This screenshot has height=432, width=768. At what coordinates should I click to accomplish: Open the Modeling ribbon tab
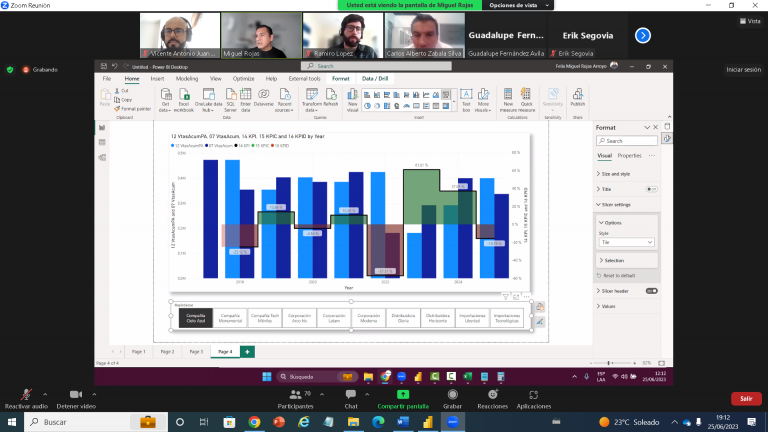pos(187,78)
